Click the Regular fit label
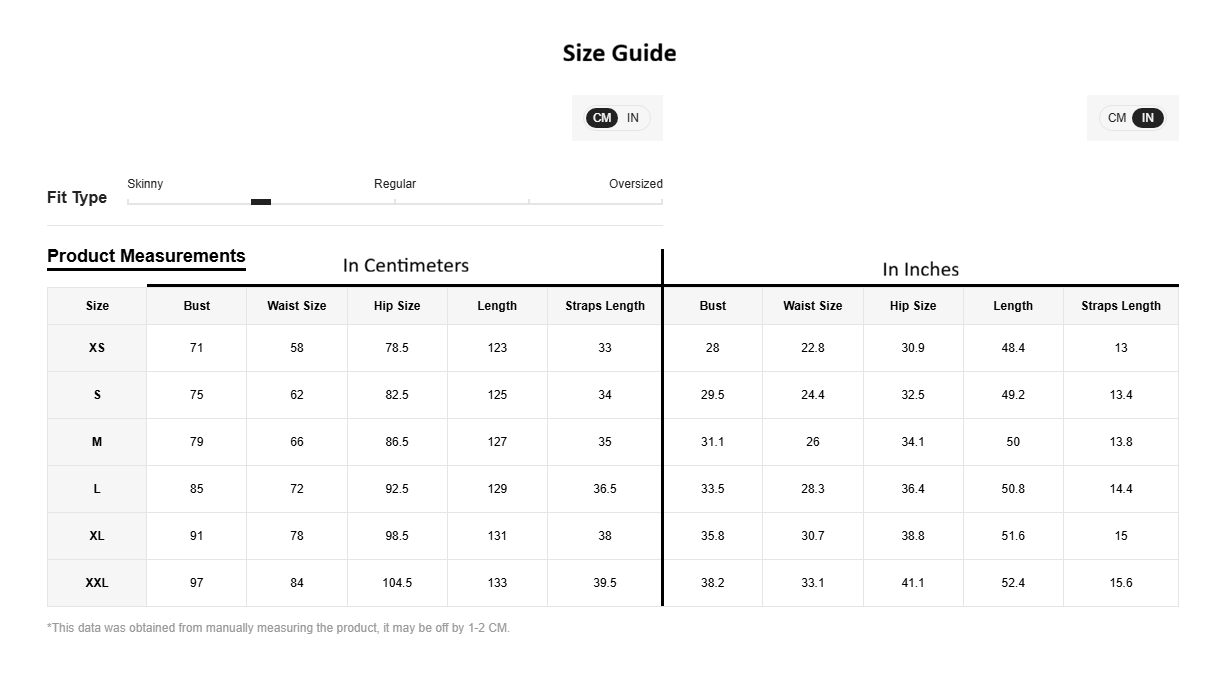This screenshot has height=700, width=1231. [395, 184]
